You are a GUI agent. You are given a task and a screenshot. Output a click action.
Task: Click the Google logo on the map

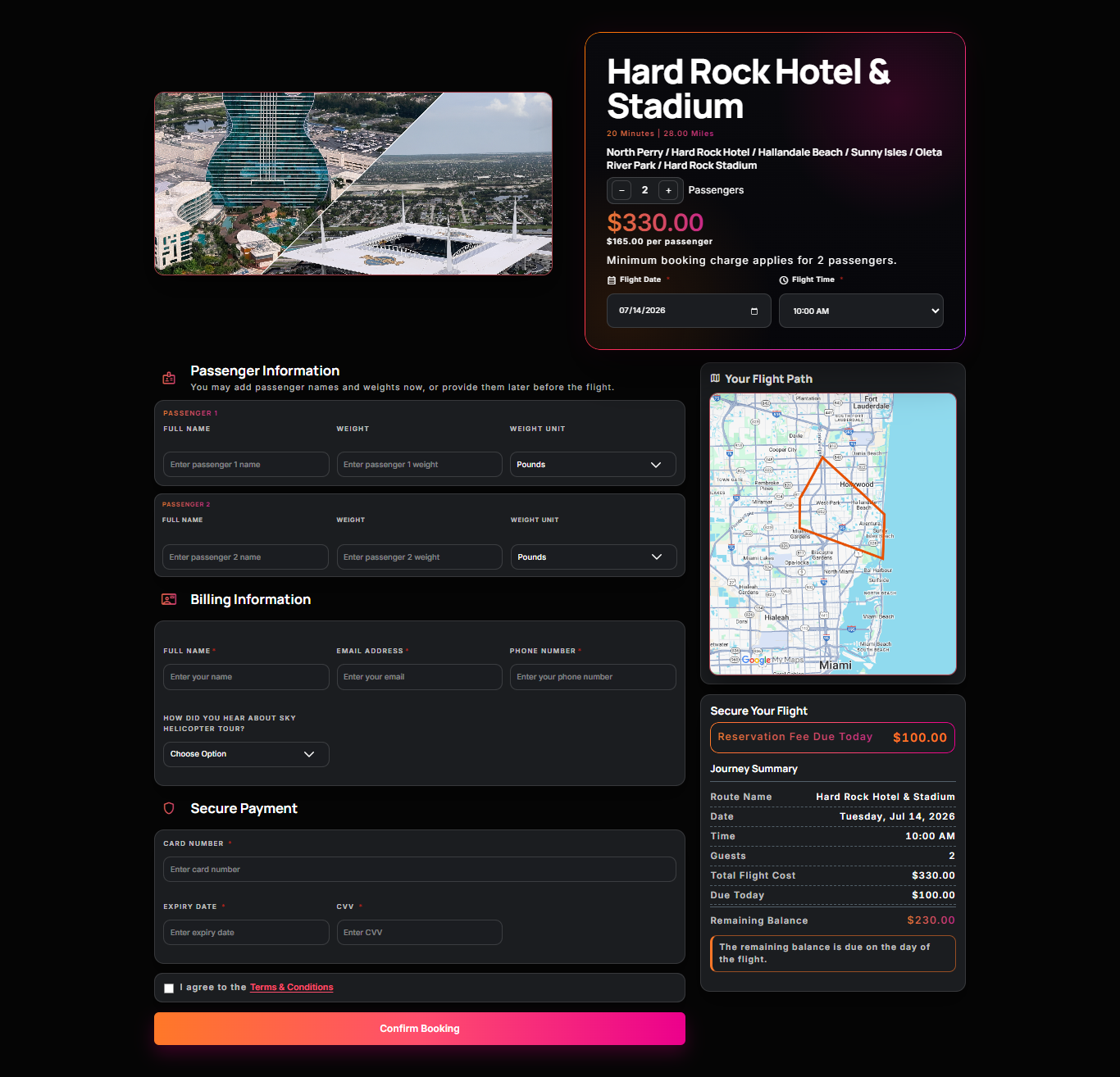click(756, 660)
